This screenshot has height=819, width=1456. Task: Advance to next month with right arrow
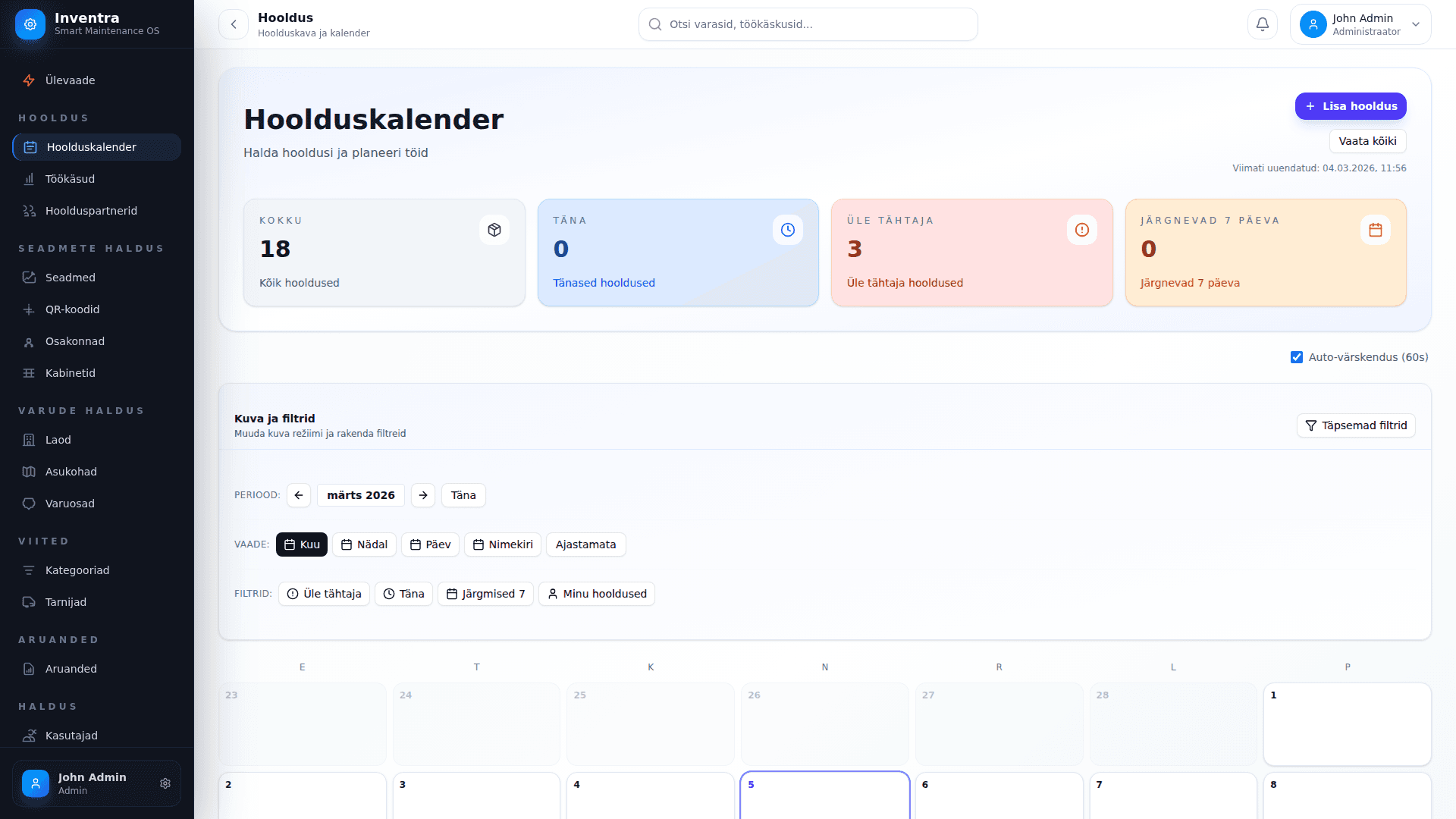(x=423, y=495)
